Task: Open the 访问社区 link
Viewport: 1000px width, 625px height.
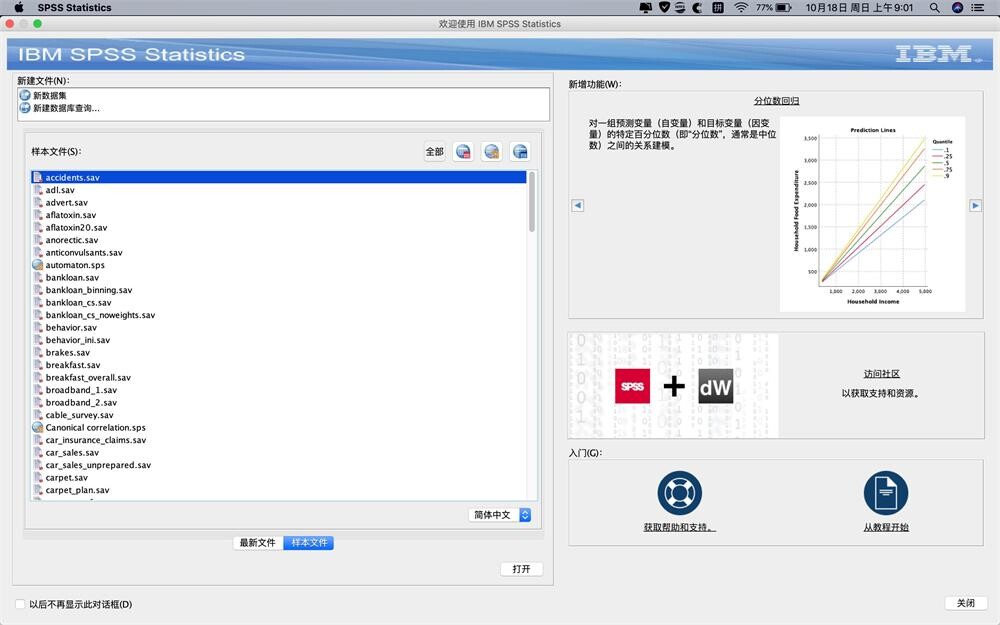Action: coord(881,374)
